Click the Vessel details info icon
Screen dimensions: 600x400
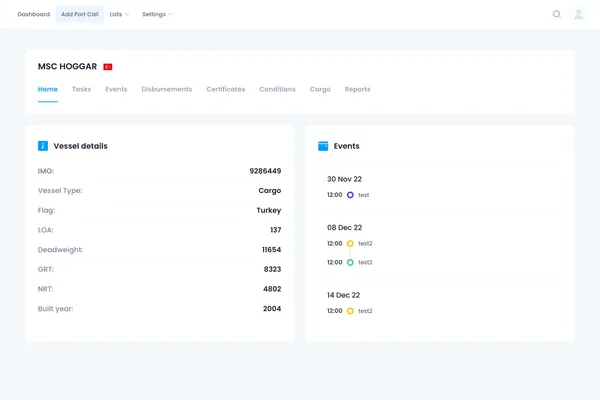(43, 146)
